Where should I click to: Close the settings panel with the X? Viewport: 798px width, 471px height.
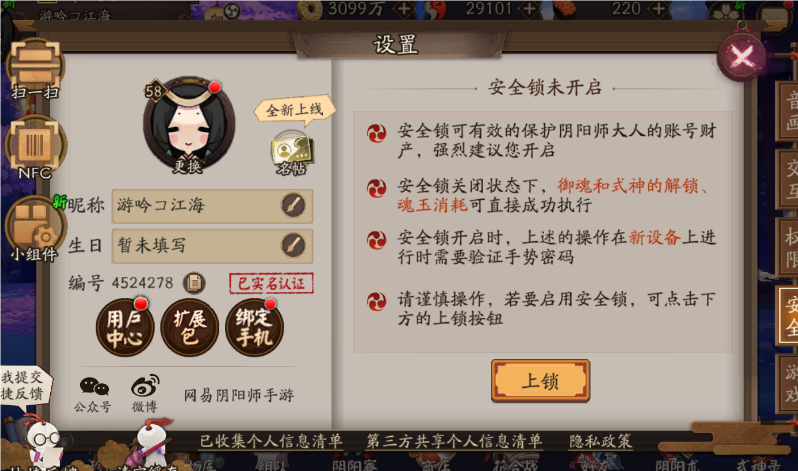pyautogui.click(x=741, y=57)
